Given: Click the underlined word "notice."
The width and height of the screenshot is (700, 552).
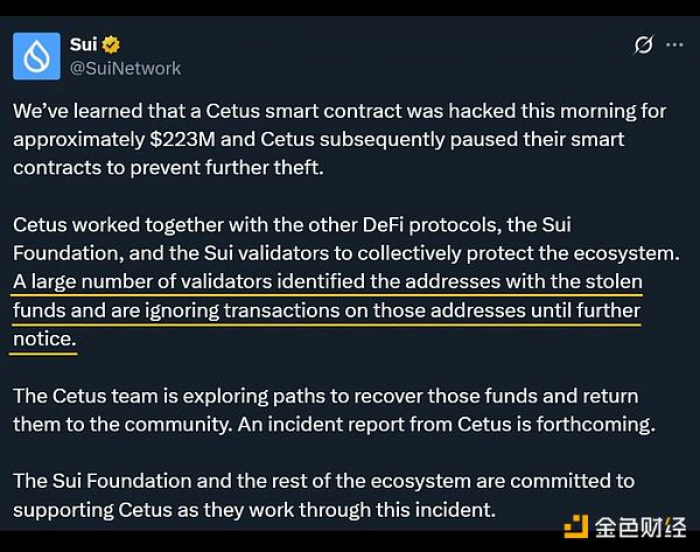Looking at the screenshot, I should tap(44, 338).
